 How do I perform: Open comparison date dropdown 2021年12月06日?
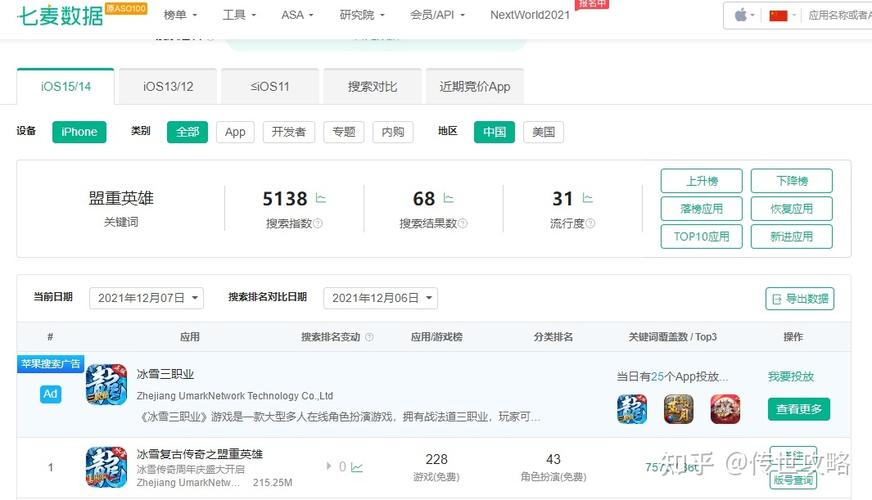click(380, 298)
